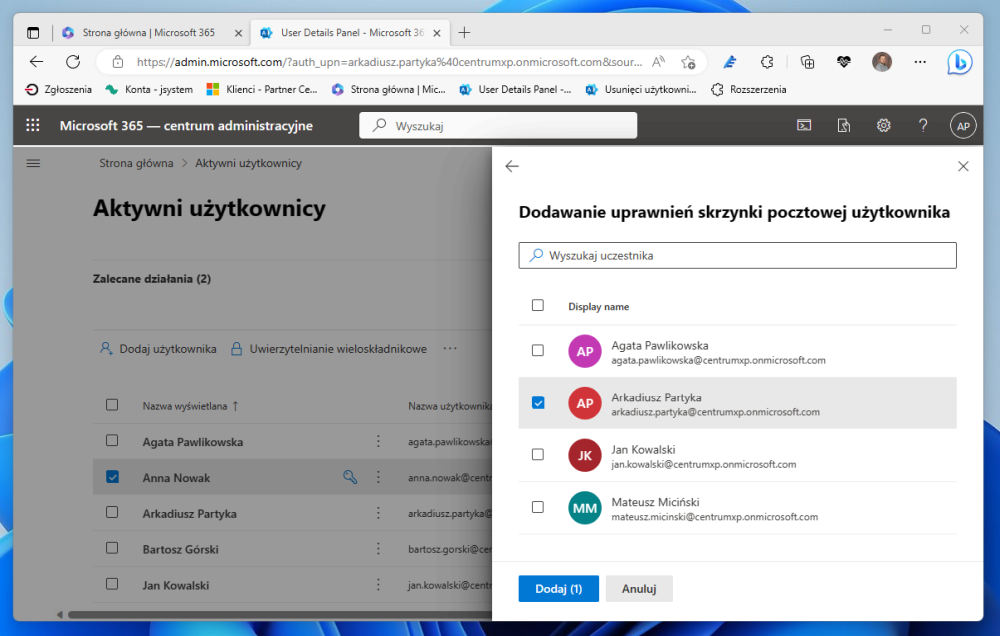The image size is (1000, 636).
Task: Click the edge toolbar feather icon
Action: tap(730, 62)
